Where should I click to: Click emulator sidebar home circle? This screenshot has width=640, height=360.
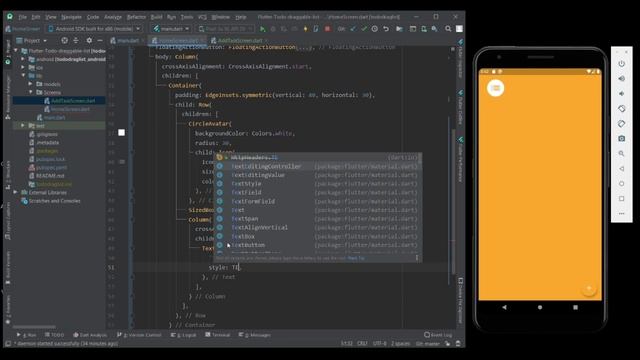click(x=622, y=184)
